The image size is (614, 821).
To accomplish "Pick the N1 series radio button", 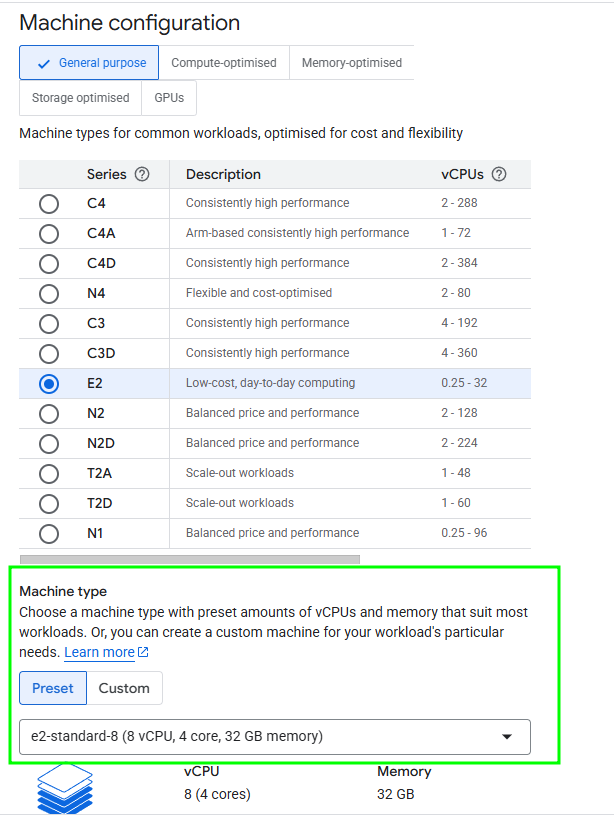I will click(48, 534).
